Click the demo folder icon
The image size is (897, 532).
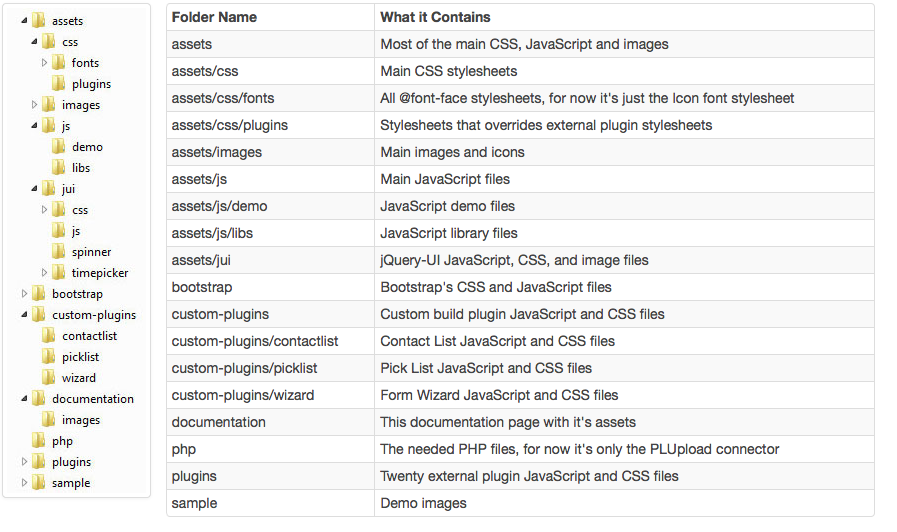[x=58, y=146]
